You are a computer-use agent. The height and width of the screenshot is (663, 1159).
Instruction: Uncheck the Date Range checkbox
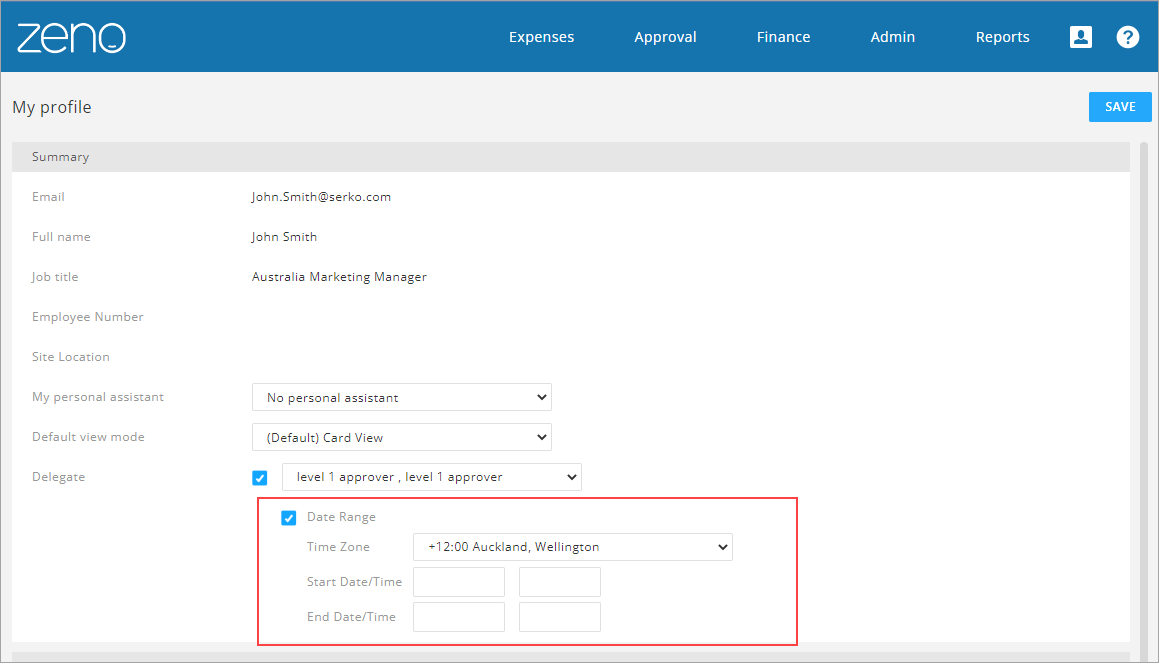coord(289,517)
